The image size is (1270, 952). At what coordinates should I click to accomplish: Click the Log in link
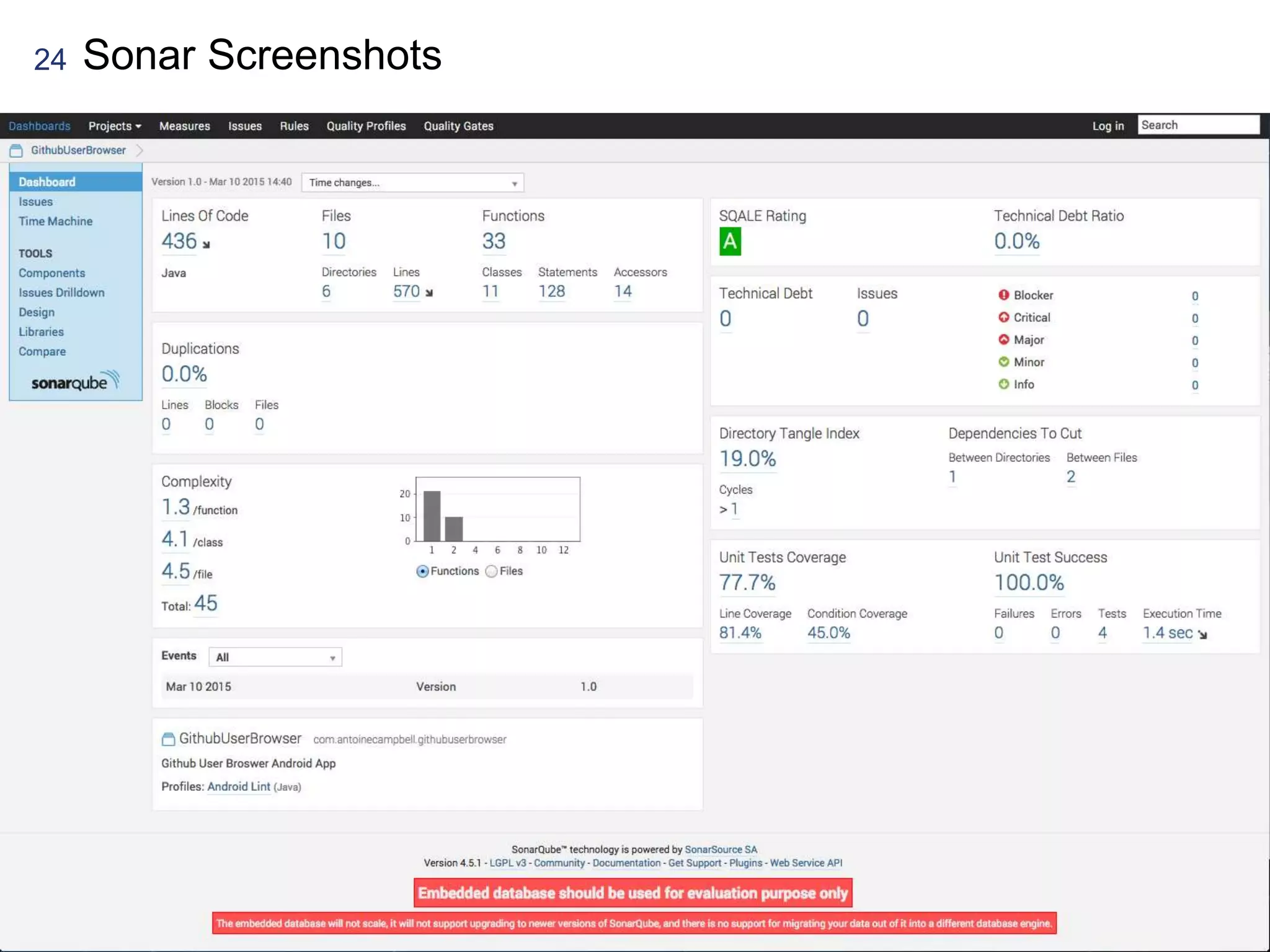1108,126
